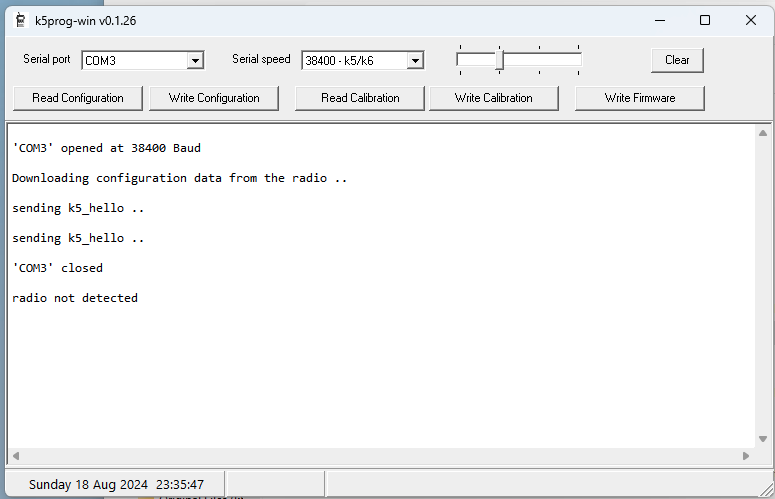Image resolution: width=775 pixels, height=499 pixels.
Task: Click the date and time in status bar
Action: [x=116, y=485]
